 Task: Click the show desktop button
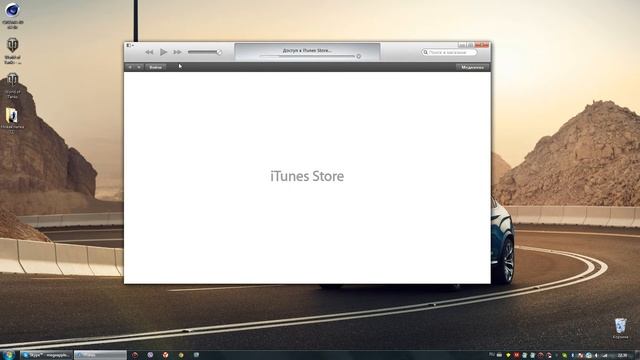pyautogui.click(x=637, y=356)
